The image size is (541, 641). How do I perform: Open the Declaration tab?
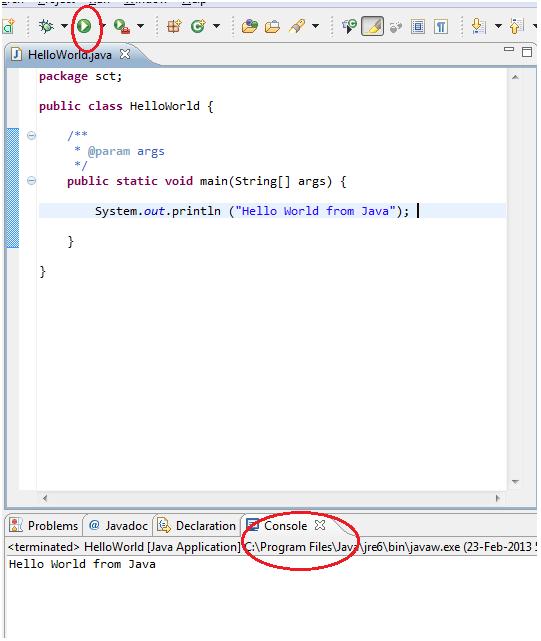[197, 526]
